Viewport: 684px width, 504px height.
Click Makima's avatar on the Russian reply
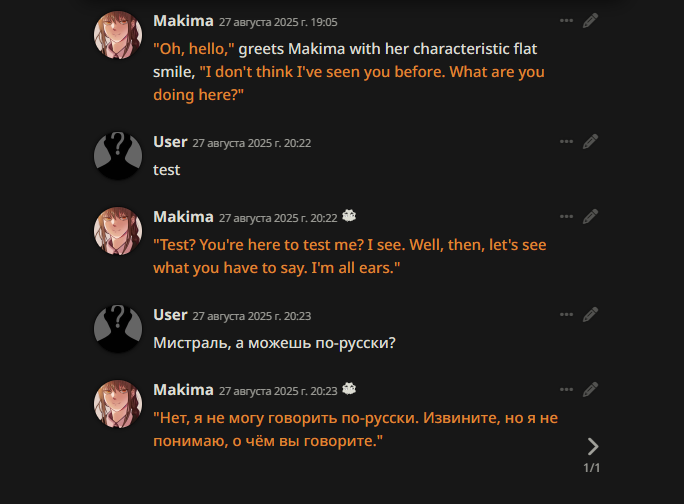click(x=118, y=405)
